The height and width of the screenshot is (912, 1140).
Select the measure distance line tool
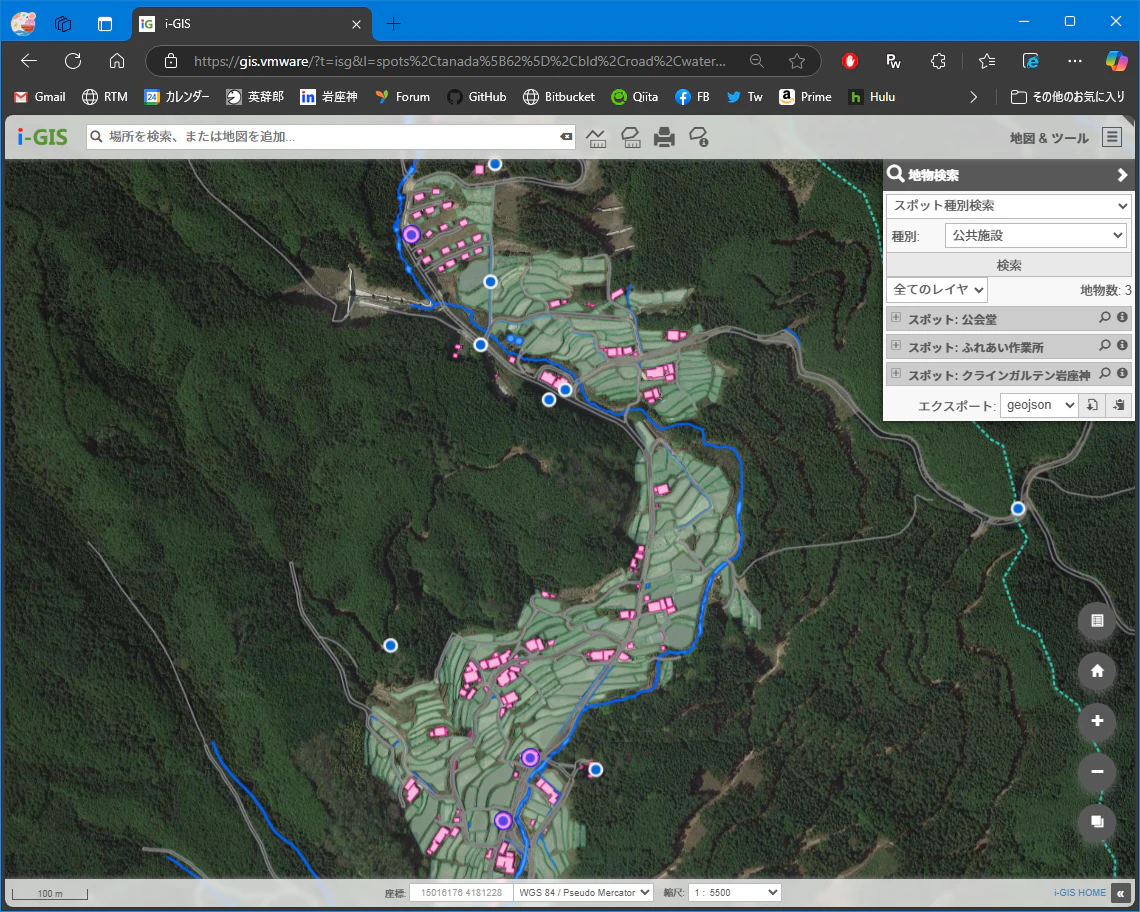596,137
